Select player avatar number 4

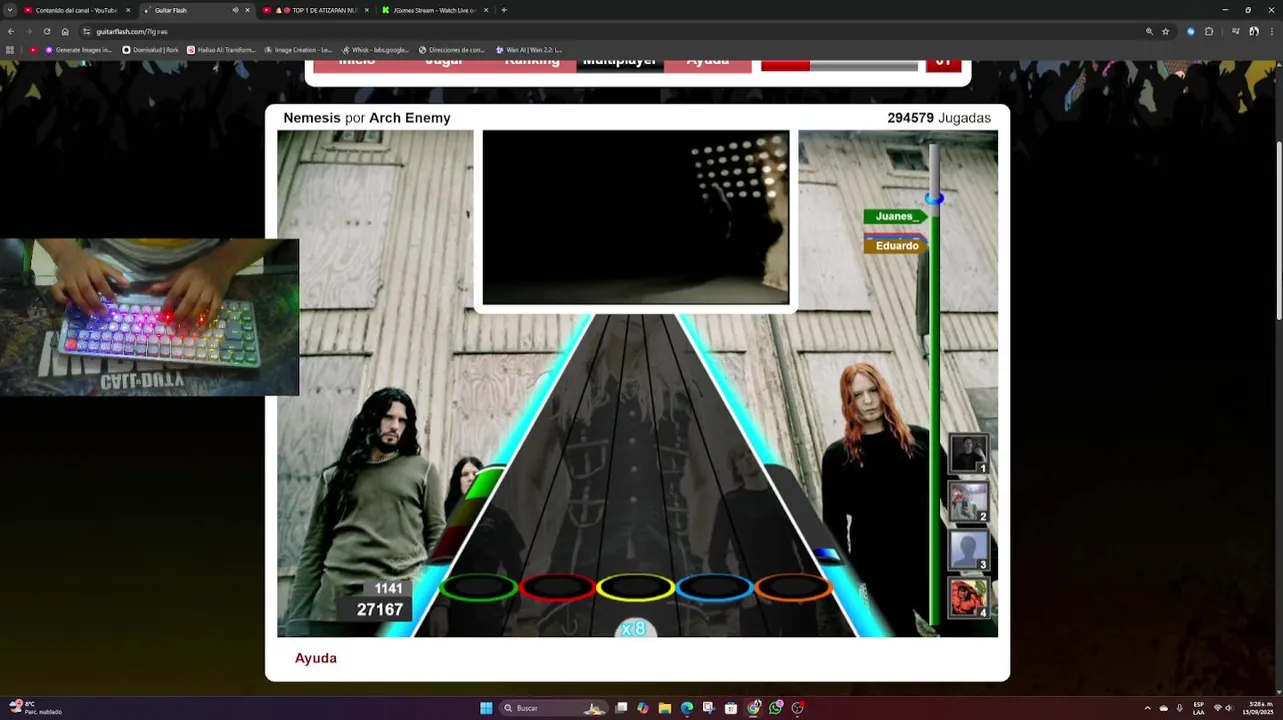pos(968,598)
